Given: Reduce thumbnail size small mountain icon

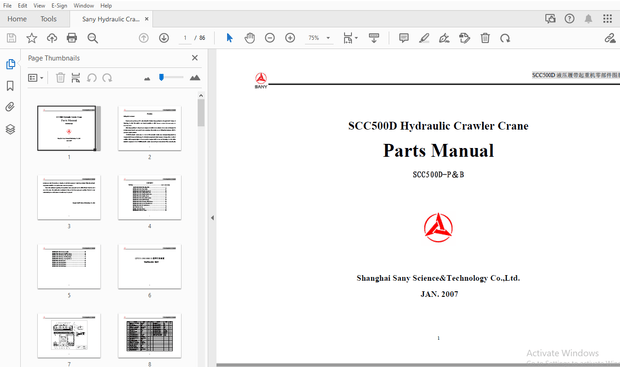Looking at the screenshot, I should (147, 79).
